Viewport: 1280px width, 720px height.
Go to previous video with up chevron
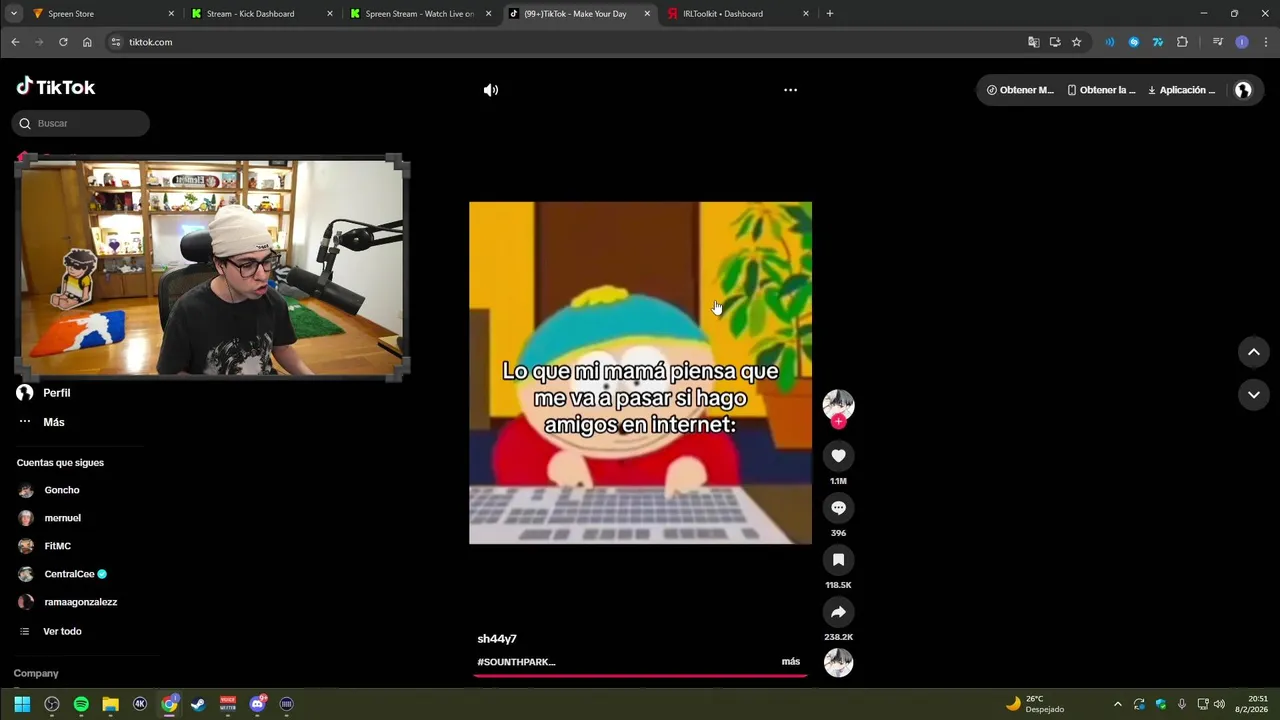[x=1253, y=352]
